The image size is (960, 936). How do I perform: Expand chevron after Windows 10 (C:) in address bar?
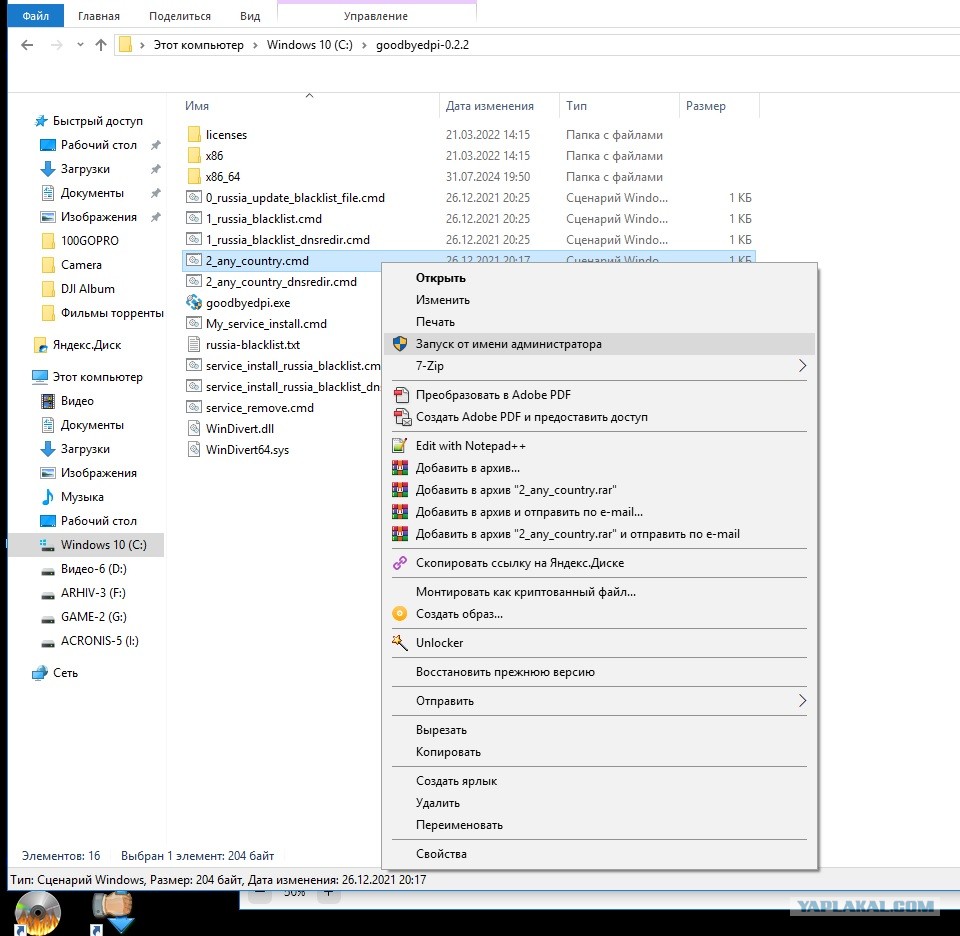tap(364, 45)
